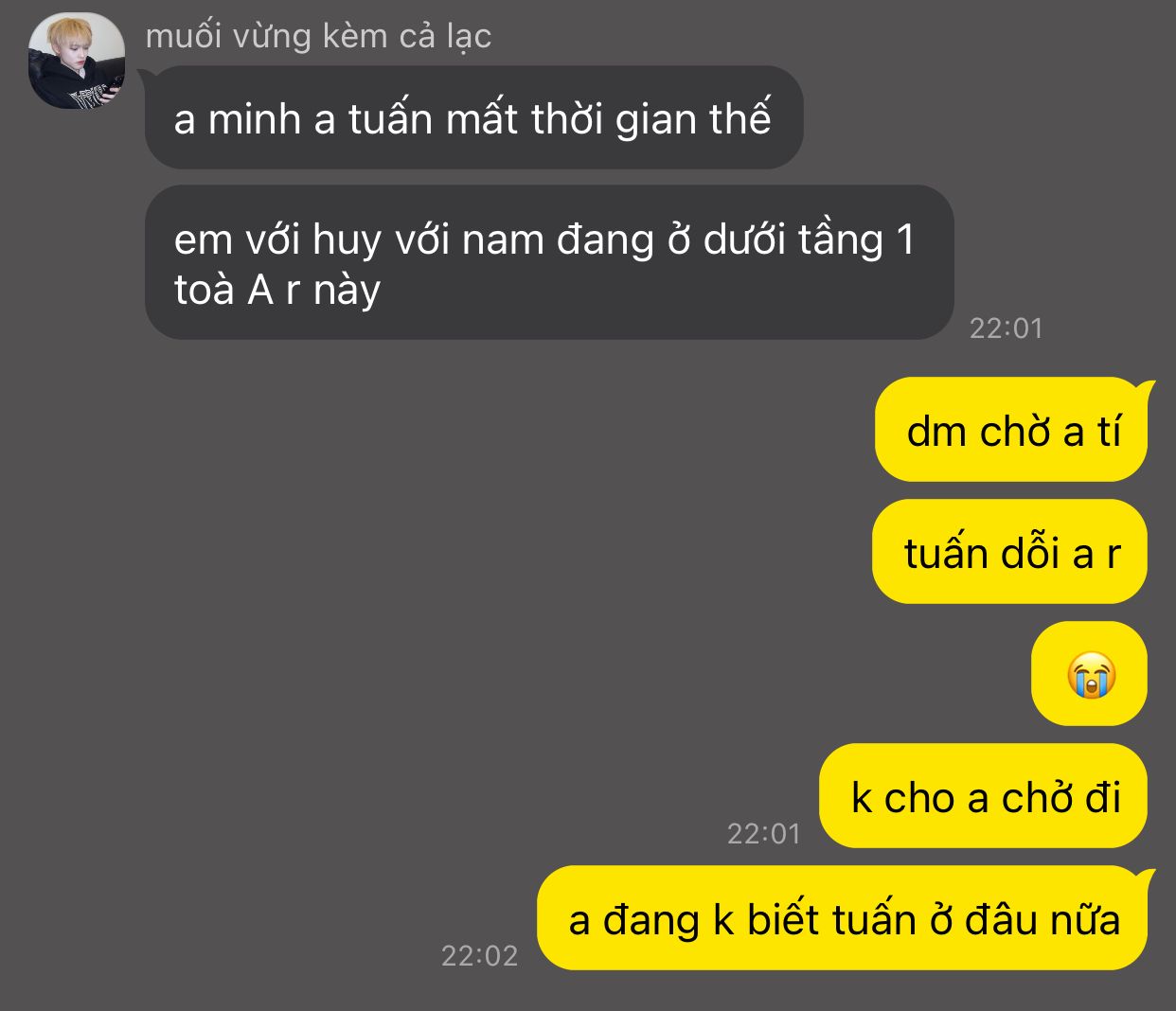Tap the dm chờ a tí bubble
Screen dimensions: 1176x1011
[1011, 430]
